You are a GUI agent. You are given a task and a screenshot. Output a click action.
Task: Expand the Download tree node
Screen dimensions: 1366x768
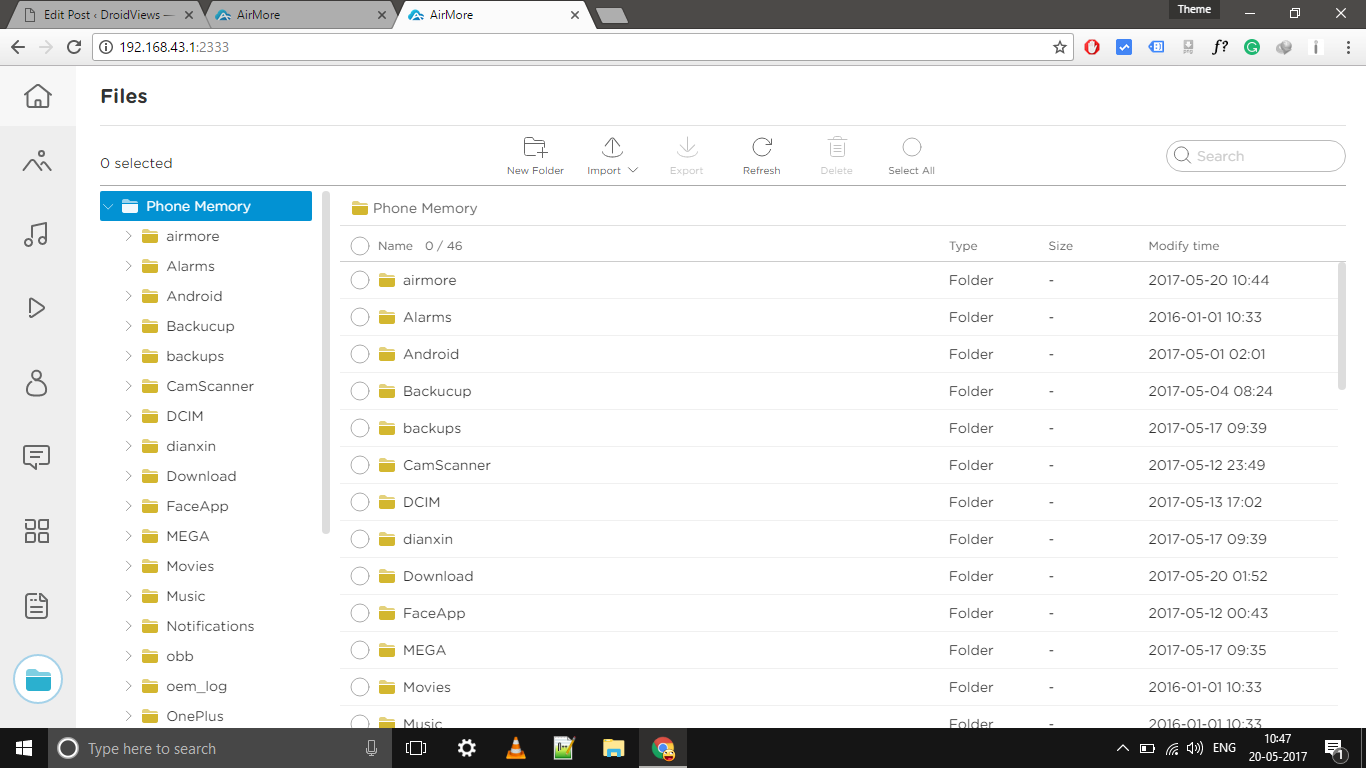pyautogui.click(x=129, y=476)
